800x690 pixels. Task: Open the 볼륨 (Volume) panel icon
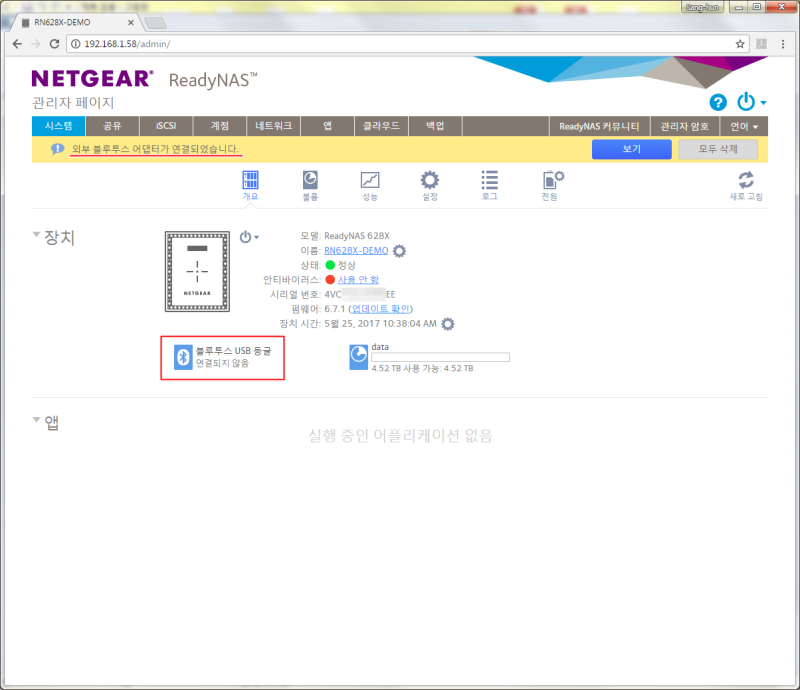point(308,183)
